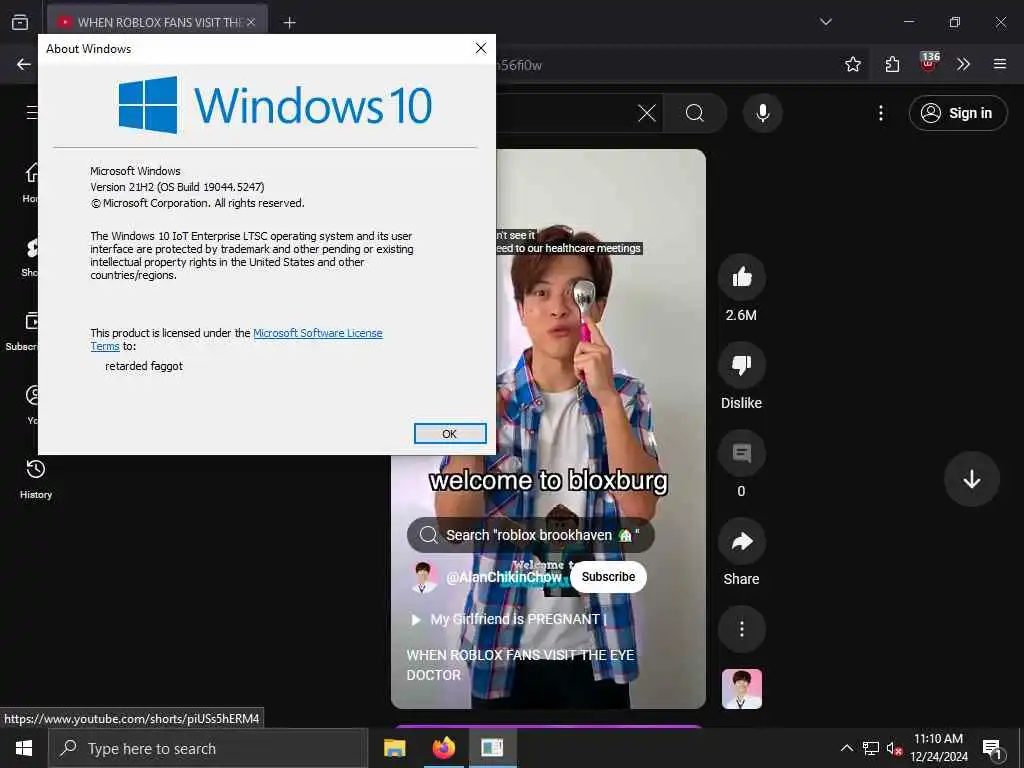
Task: Share the YouTube short
Action: point(741,541)
